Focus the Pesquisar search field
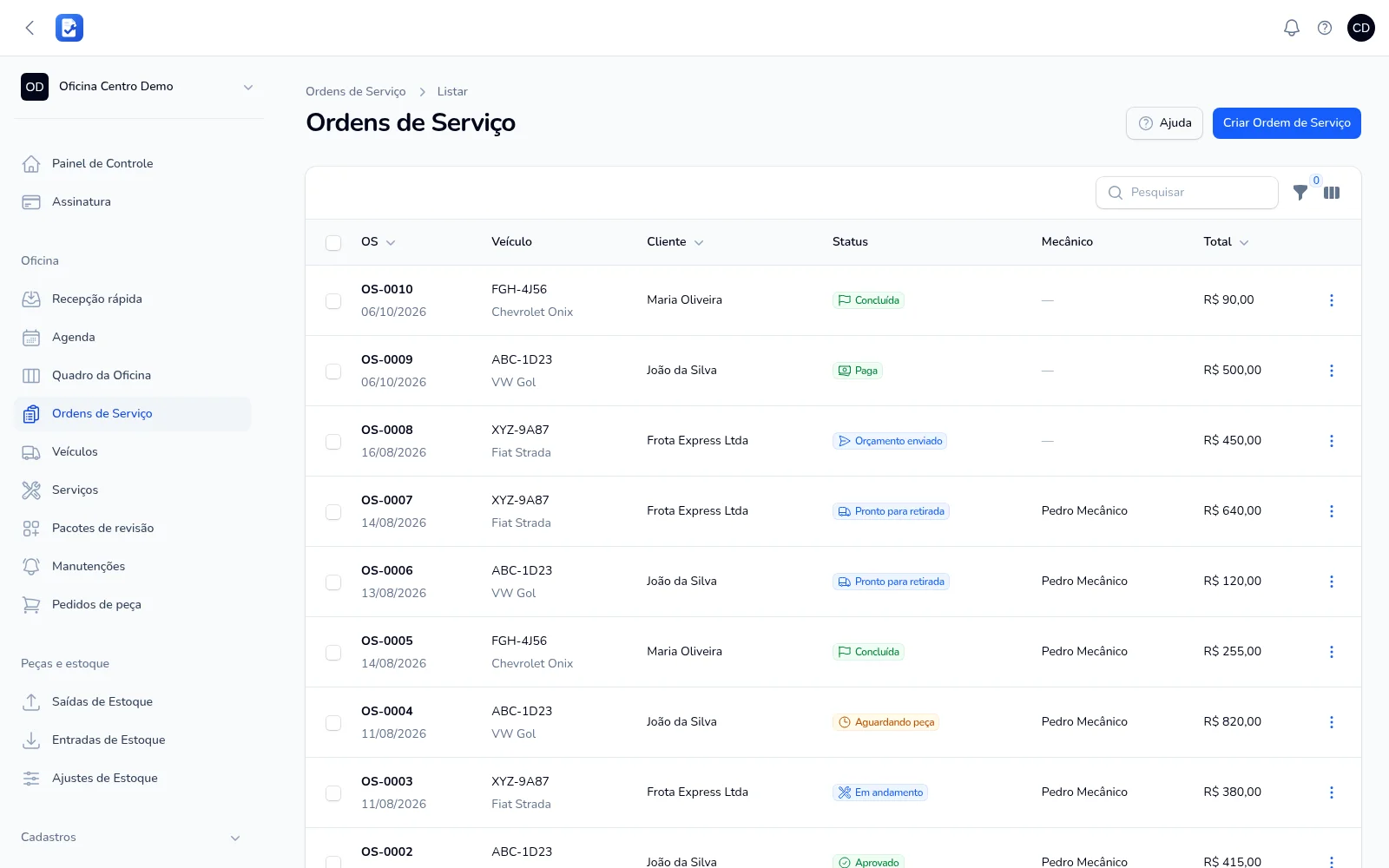Viewport: 1389px width, 868px height. point(1187,193)
